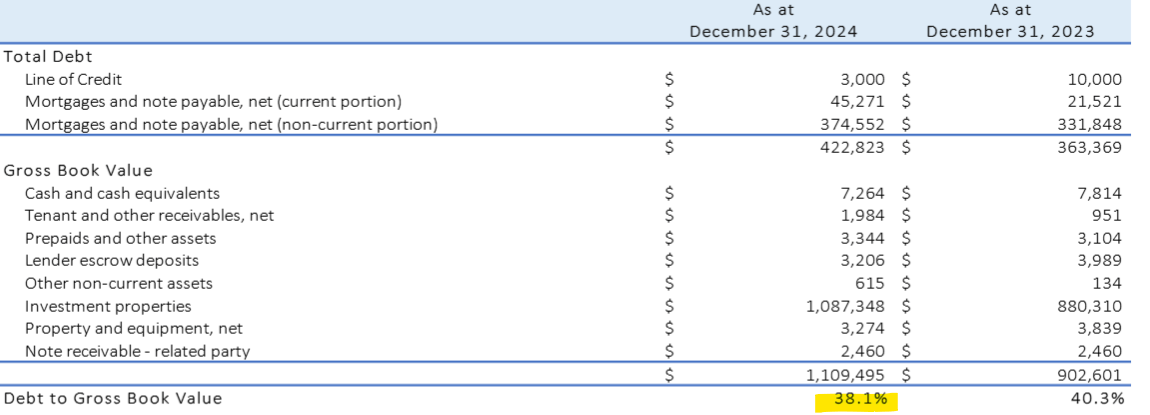Click the 'Tenant and other receivables, net' label
Screen dimensions: 1150x415
[149, 215]
